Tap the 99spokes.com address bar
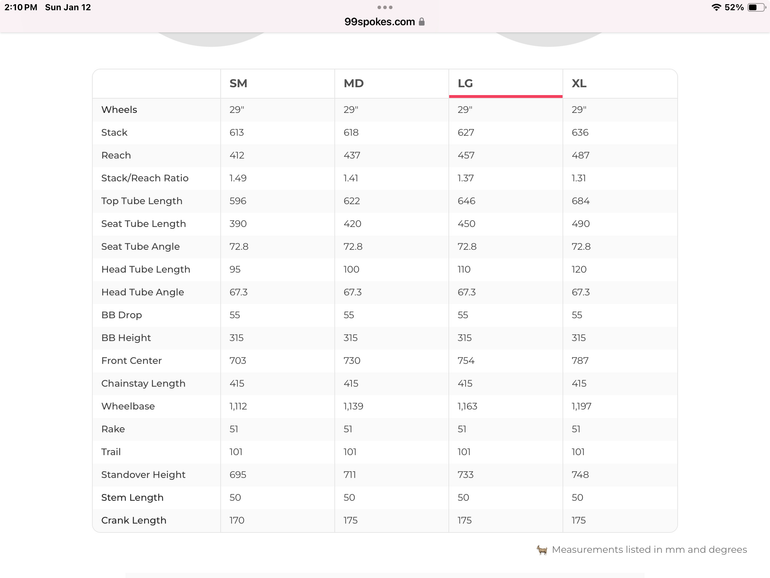 tap(380, 22)
